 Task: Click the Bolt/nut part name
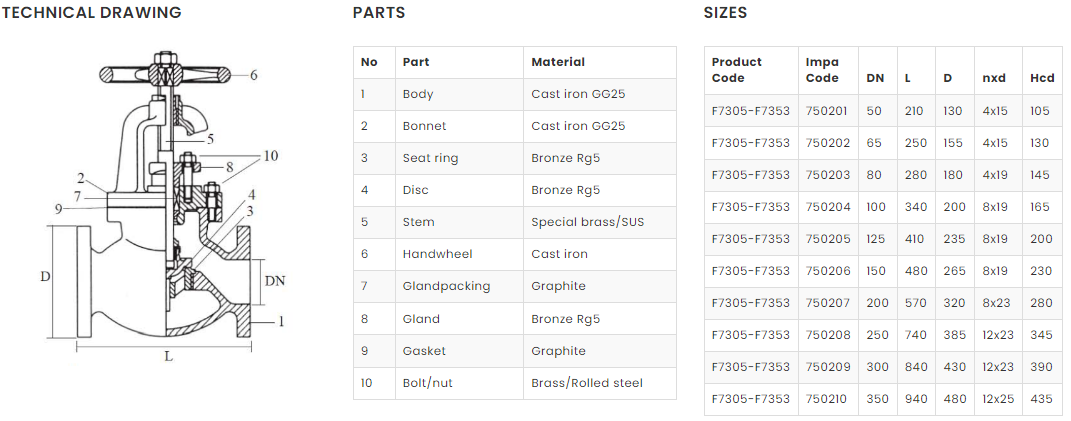click(x=426, y=383)
